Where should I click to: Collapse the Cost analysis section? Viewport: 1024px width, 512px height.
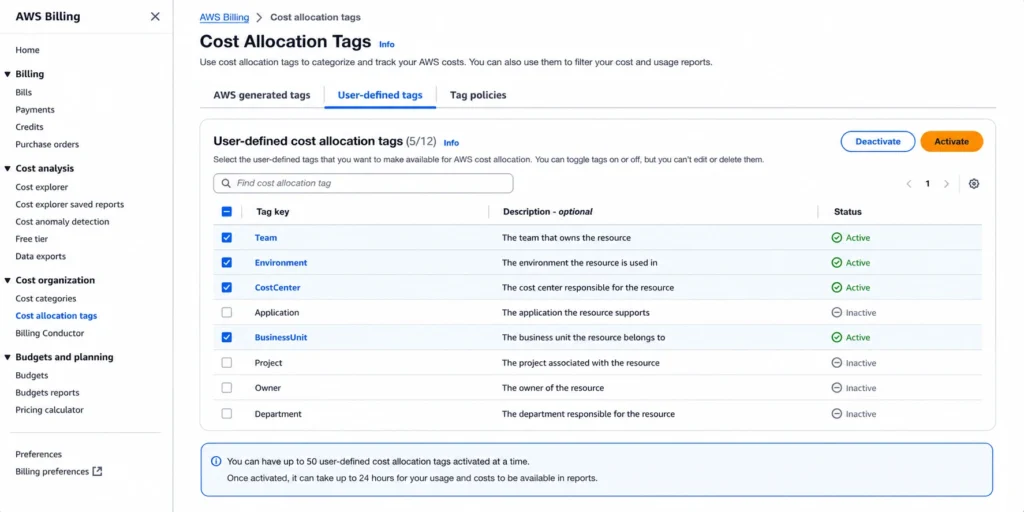[x=8, y=168]
